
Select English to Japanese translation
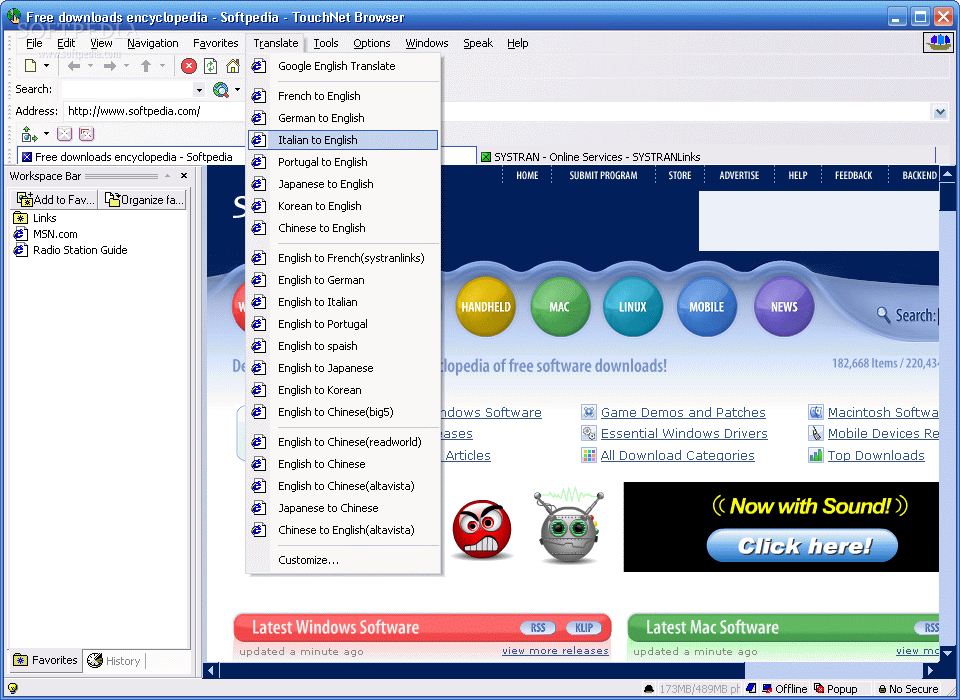[343, 367]
